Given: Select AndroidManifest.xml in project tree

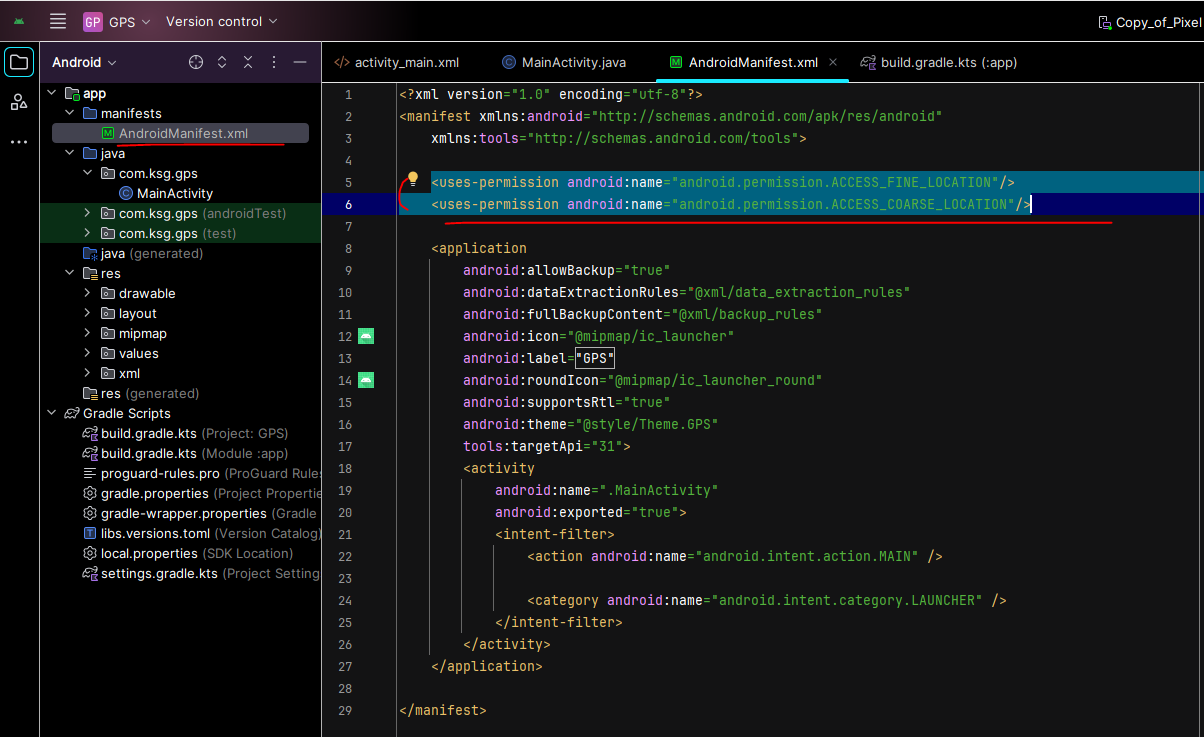Looking at the screenshot, I should pyautogui.click(x=182, y=133).
